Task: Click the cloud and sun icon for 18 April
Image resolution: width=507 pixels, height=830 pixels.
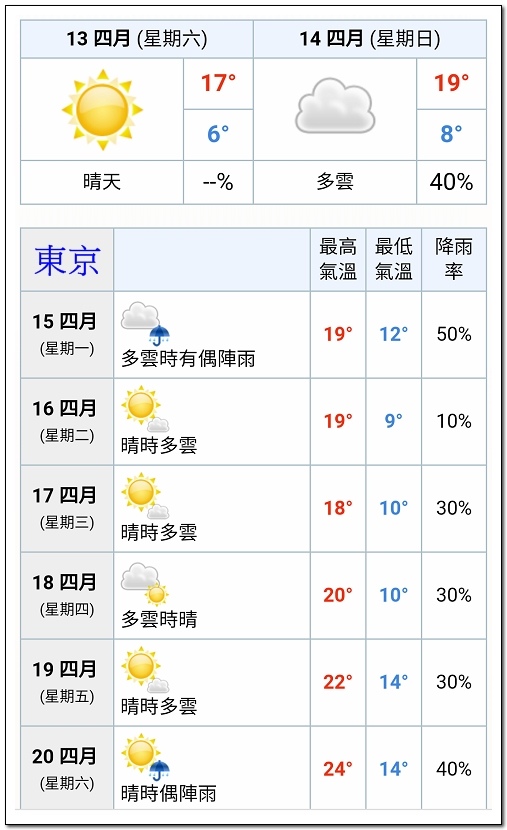Action: coord(144,583)
